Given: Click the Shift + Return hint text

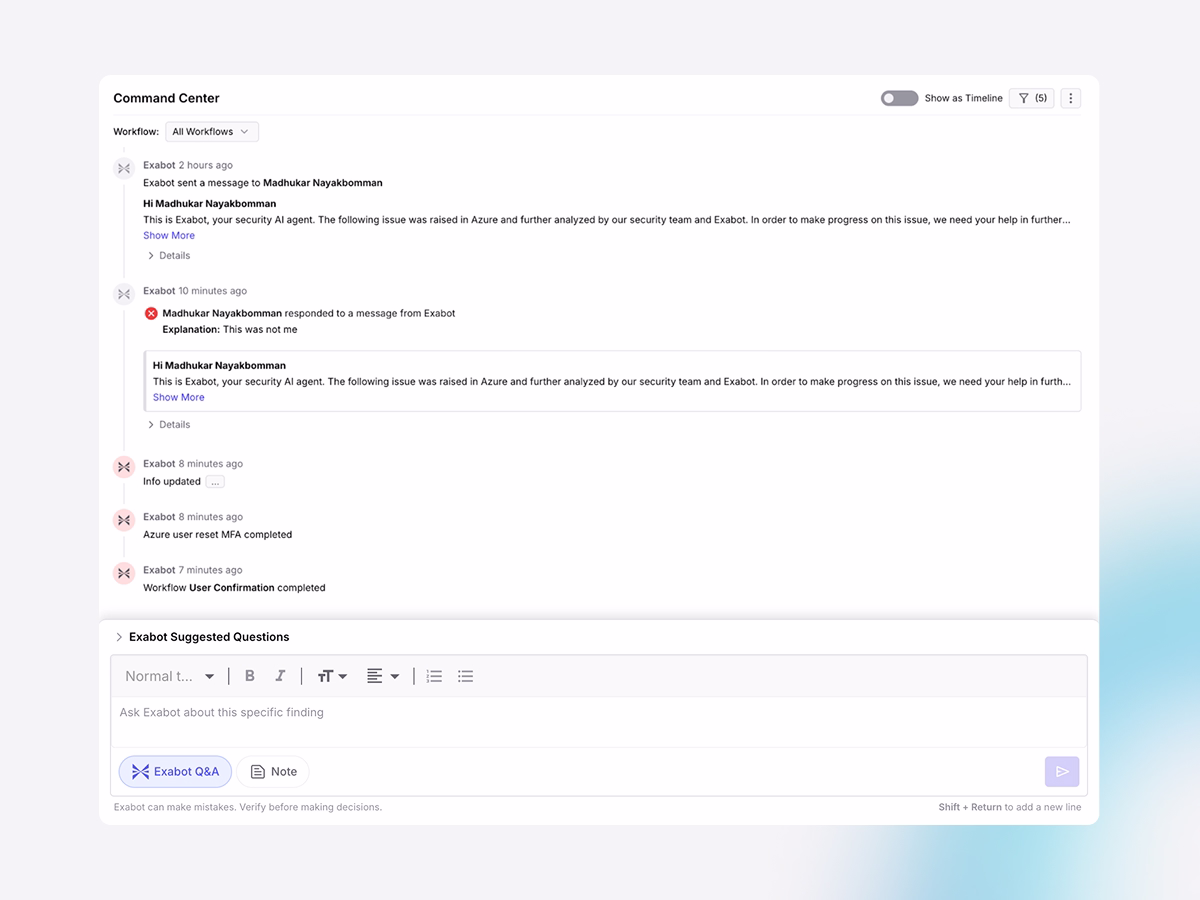Looking at the screenshot, I should (1010, 807).
